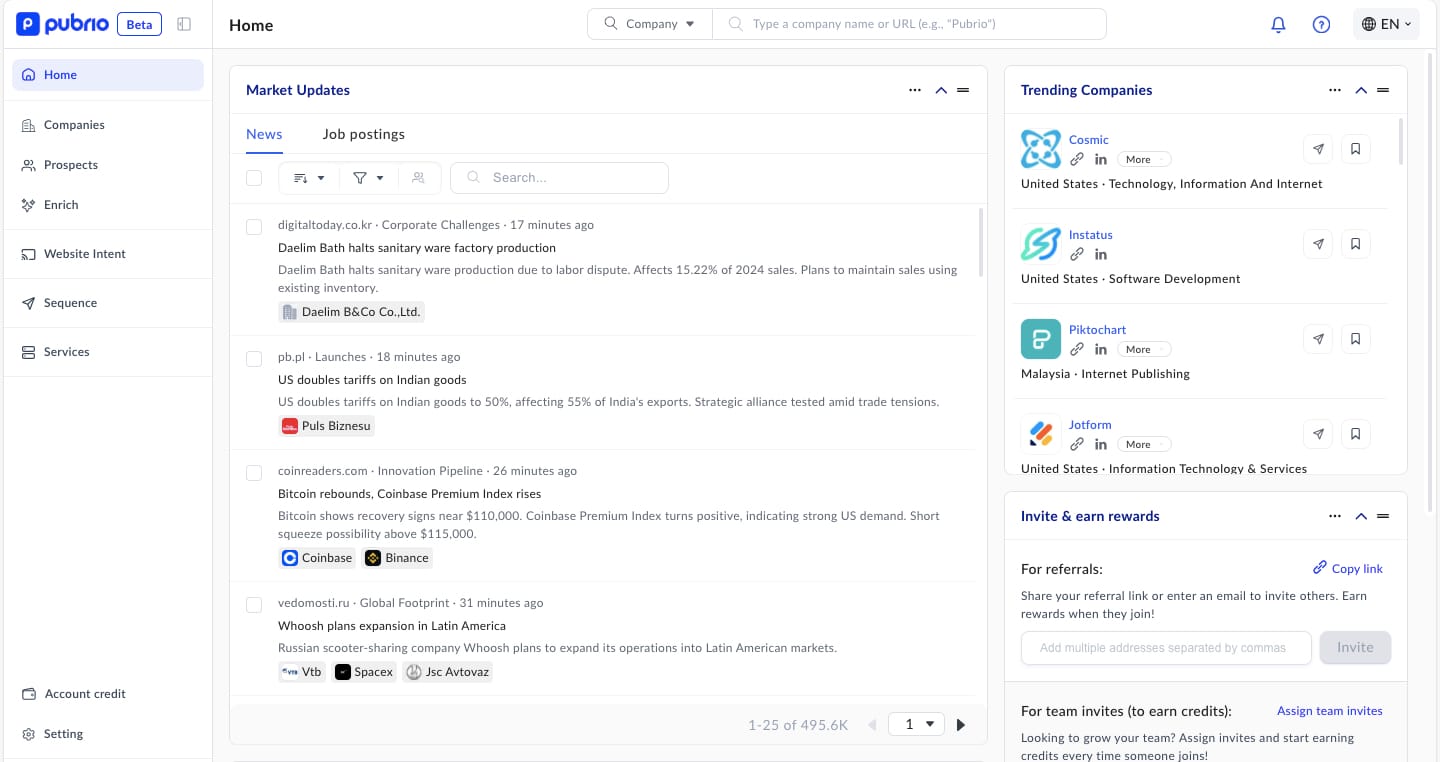1440x762 pixels.
Task: Open Prospects in the sidebar
Action: [x=70, y=165]
